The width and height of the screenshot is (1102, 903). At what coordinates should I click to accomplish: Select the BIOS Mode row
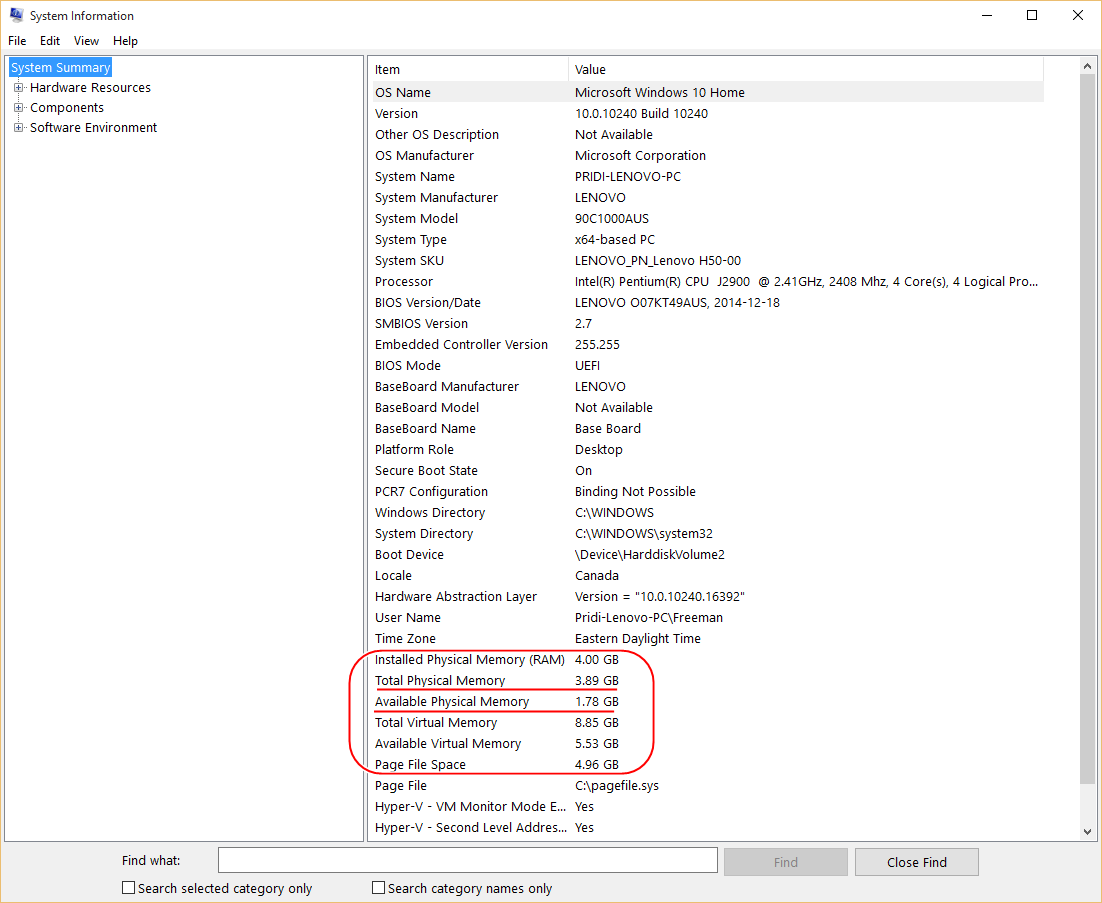708,365
